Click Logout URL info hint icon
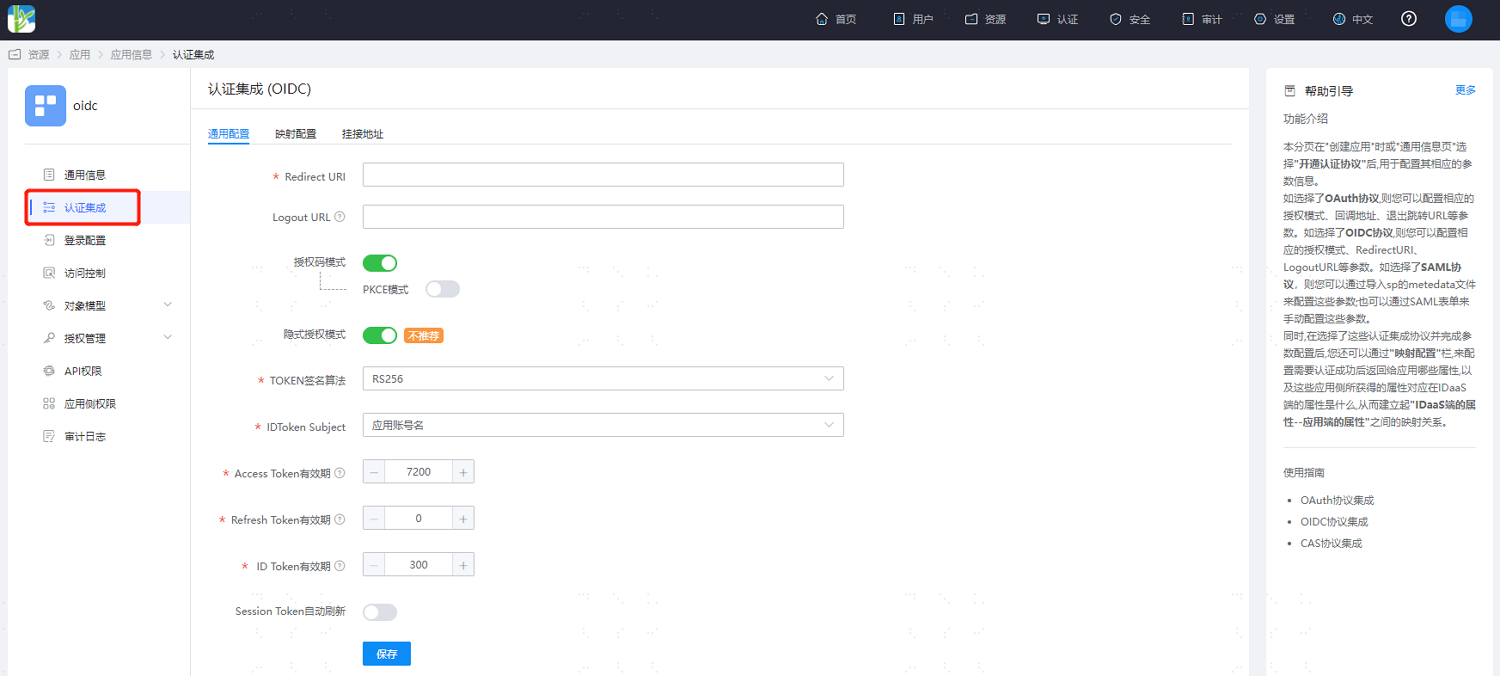 340,217
